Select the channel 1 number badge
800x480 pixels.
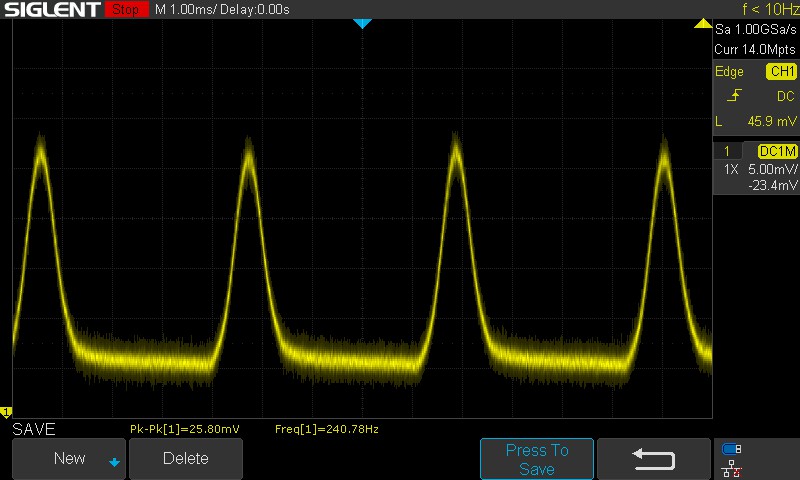pyautogui.click(x=727, y=151)
